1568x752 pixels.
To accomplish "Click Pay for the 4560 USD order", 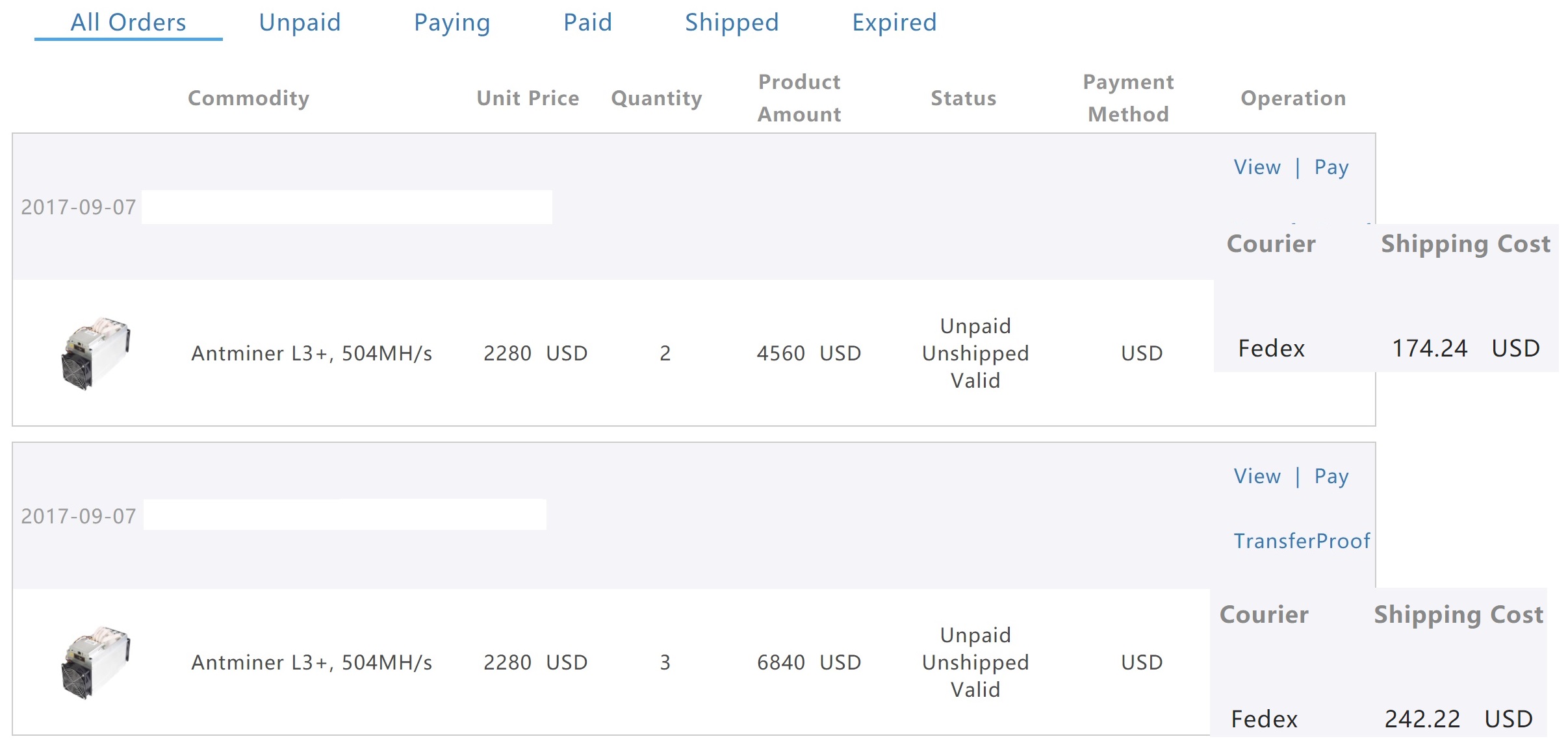I will click(1331, 168).
